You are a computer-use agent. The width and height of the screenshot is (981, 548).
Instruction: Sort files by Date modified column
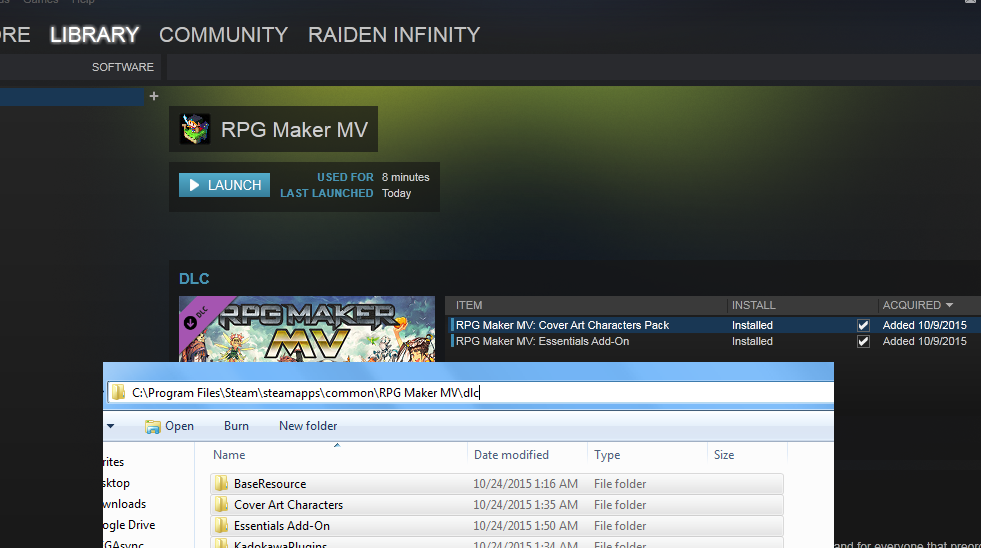tap(511, 455)
